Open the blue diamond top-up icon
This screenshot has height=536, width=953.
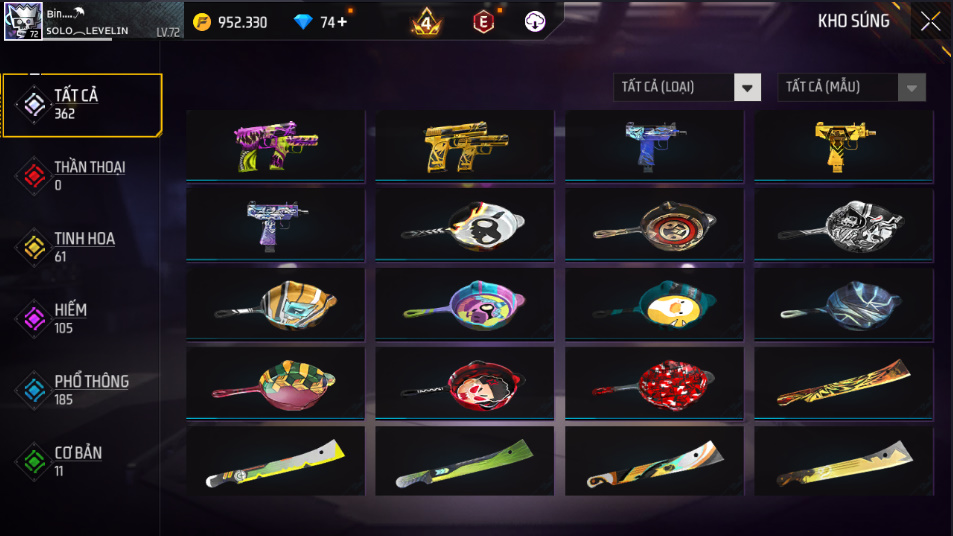click(303, 22)
